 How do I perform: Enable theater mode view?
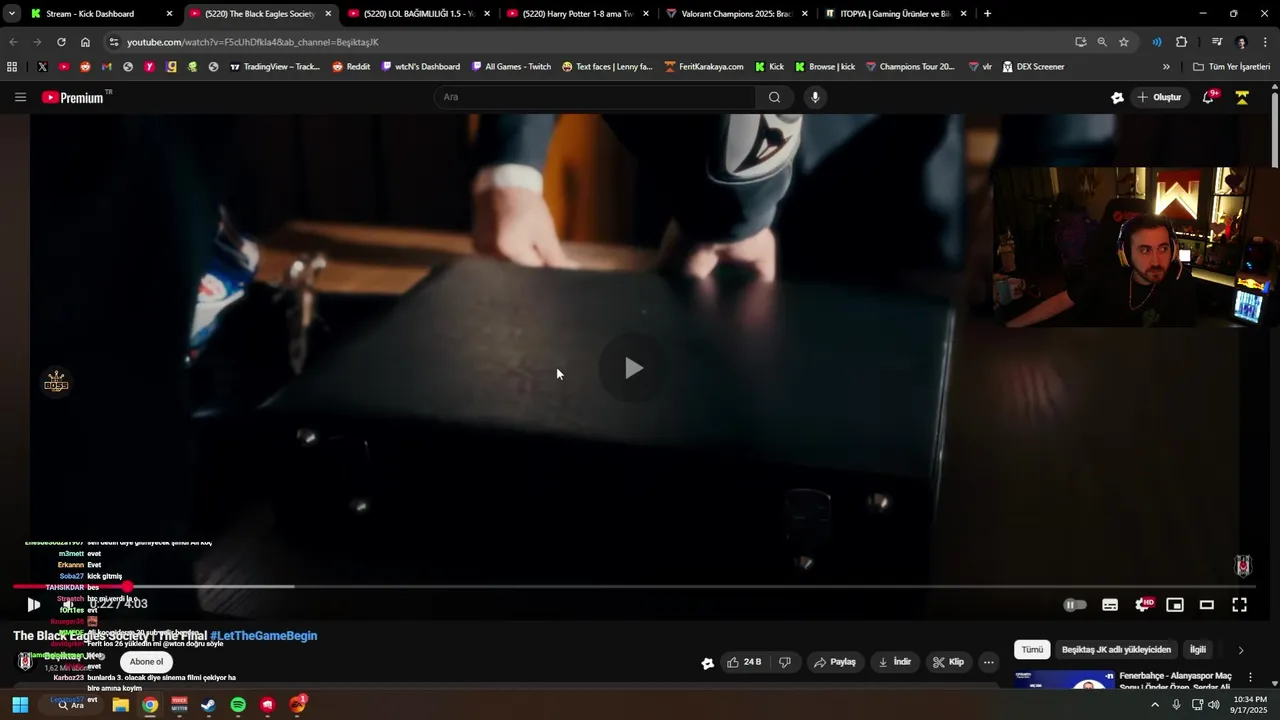pos(1207,604)
